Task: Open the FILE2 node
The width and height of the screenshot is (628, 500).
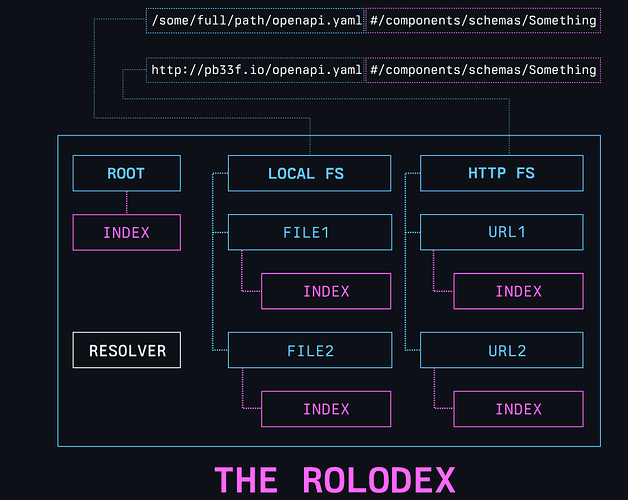Action: click(308, 350)
